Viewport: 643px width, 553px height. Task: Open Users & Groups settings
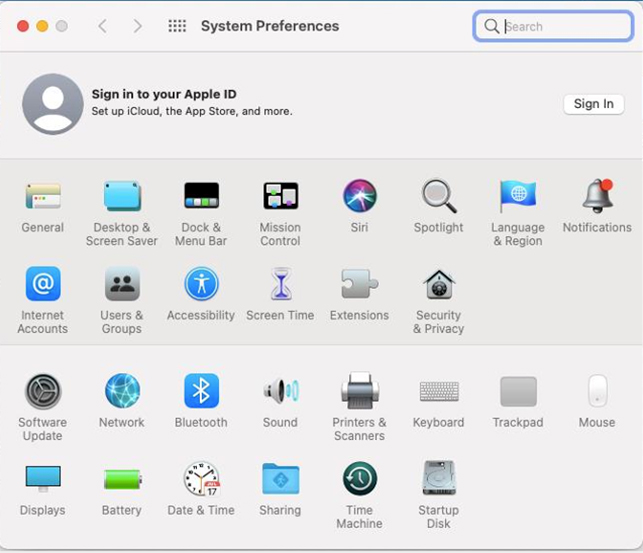122,284
